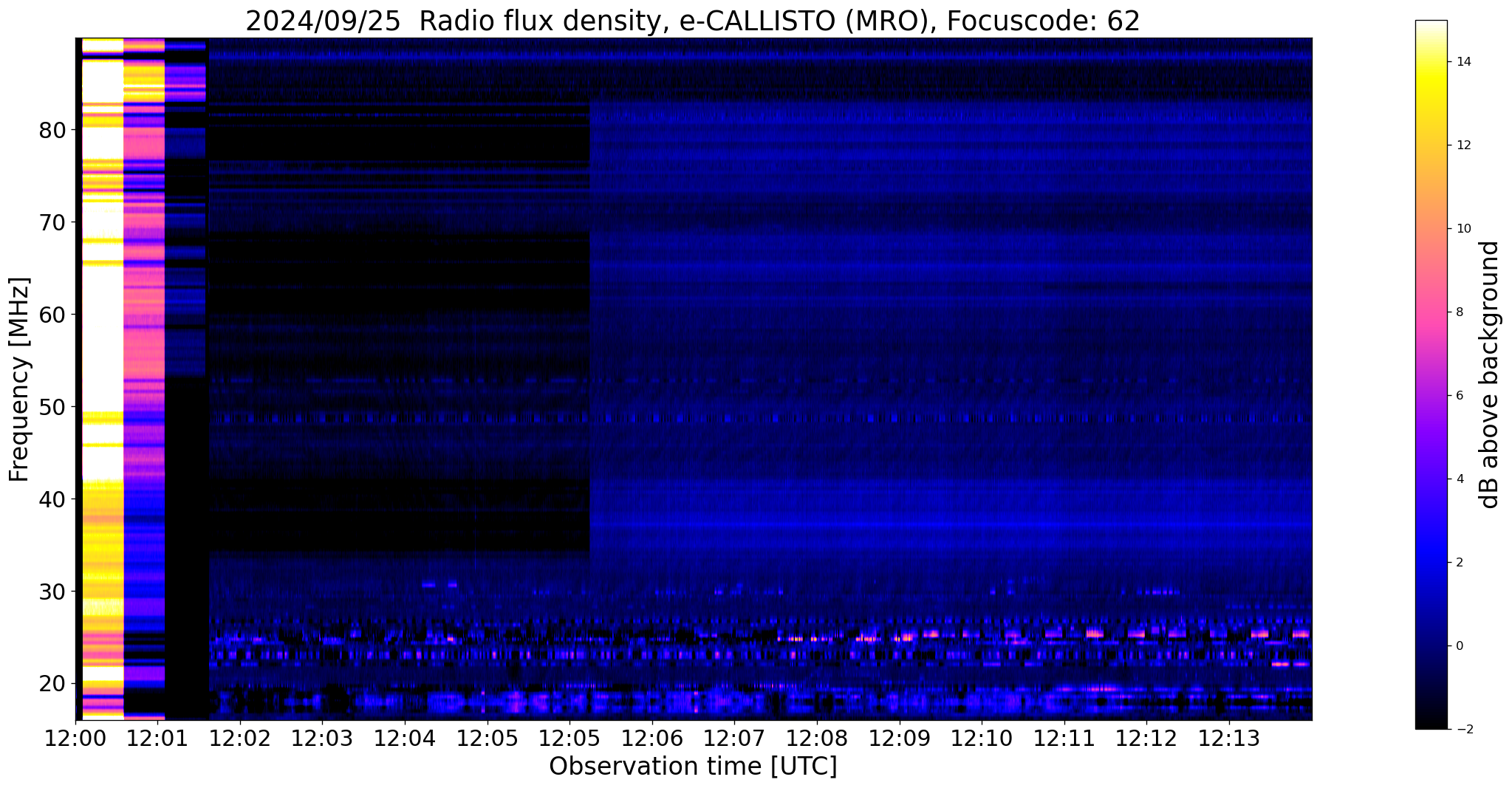Click the 12:04 time tick label
This screenshot has width=1512, height=788.
pyautogui.click(x=404, y=738)
